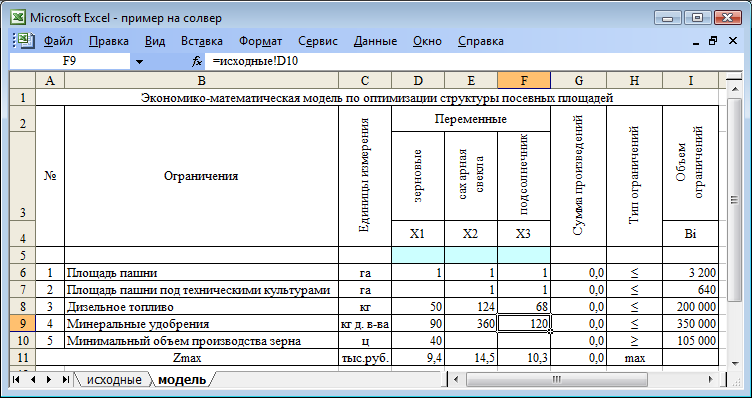
Task: Click the next sheet tab arrow
Action: coord(49,379)
